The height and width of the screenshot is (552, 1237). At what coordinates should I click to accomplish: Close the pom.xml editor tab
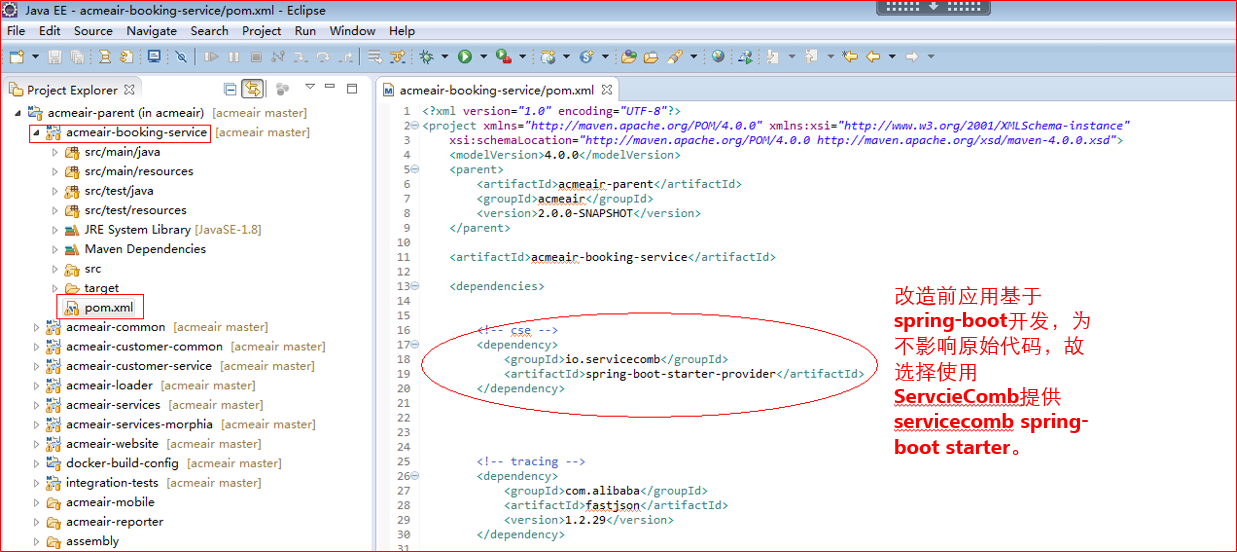coord(606,89)
